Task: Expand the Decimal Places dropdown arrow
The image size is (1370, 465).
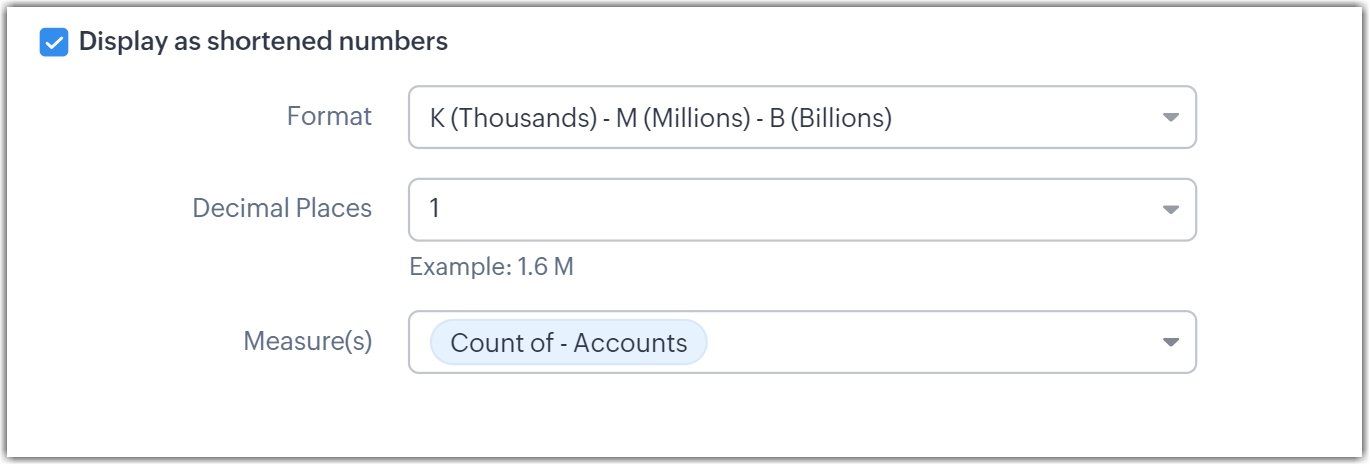Action: point(1171,210)
